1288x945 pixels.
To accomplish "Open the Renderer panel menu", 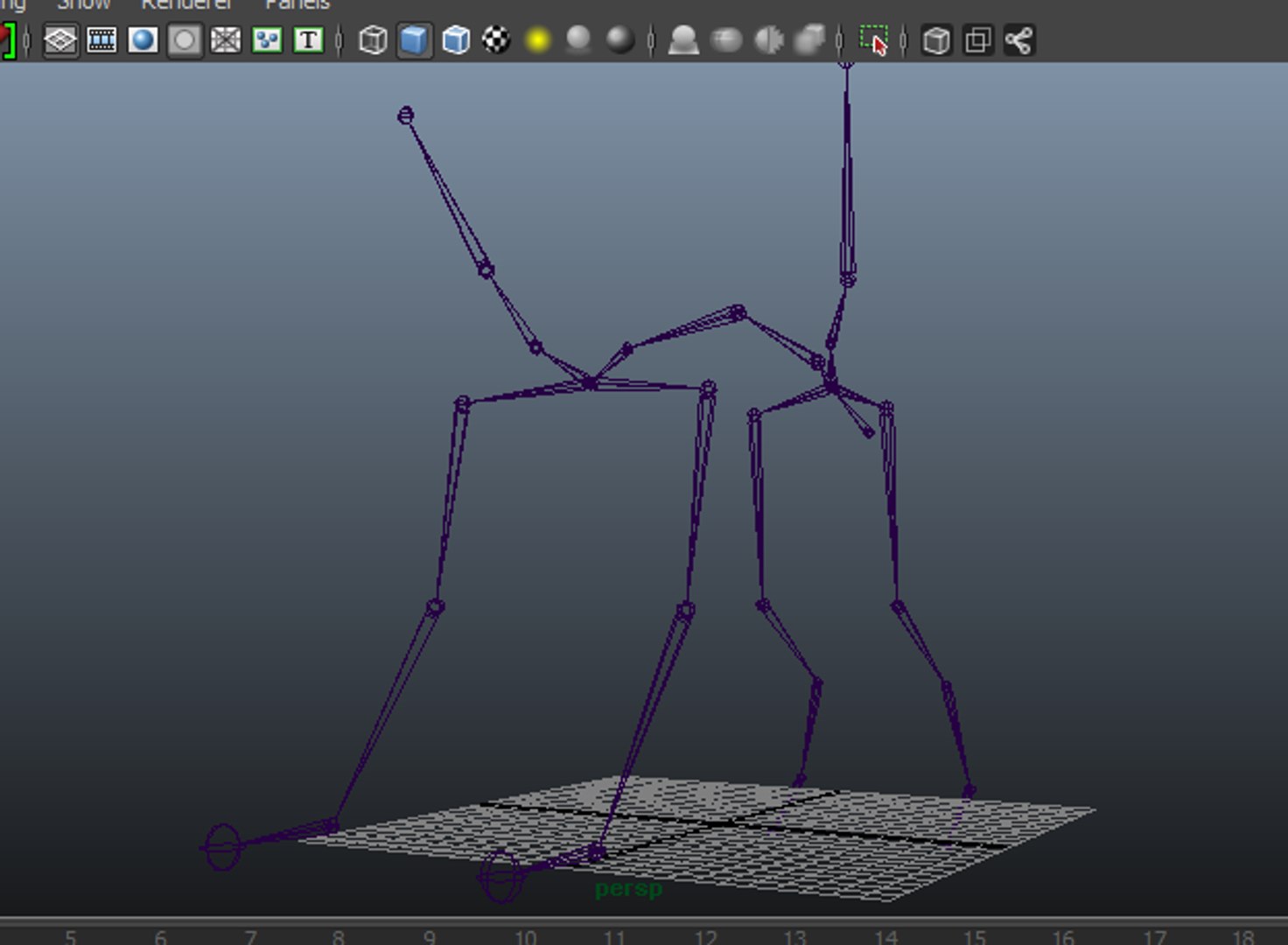I will (x=187, y=4).
